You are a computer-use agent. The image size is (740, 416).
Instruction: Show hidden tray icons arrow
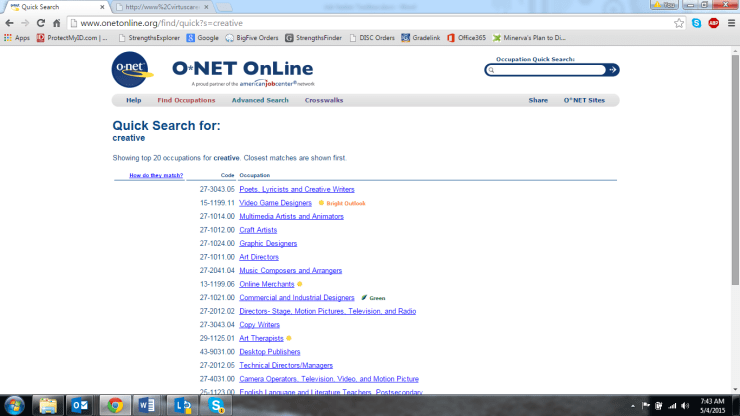[633, 406]
